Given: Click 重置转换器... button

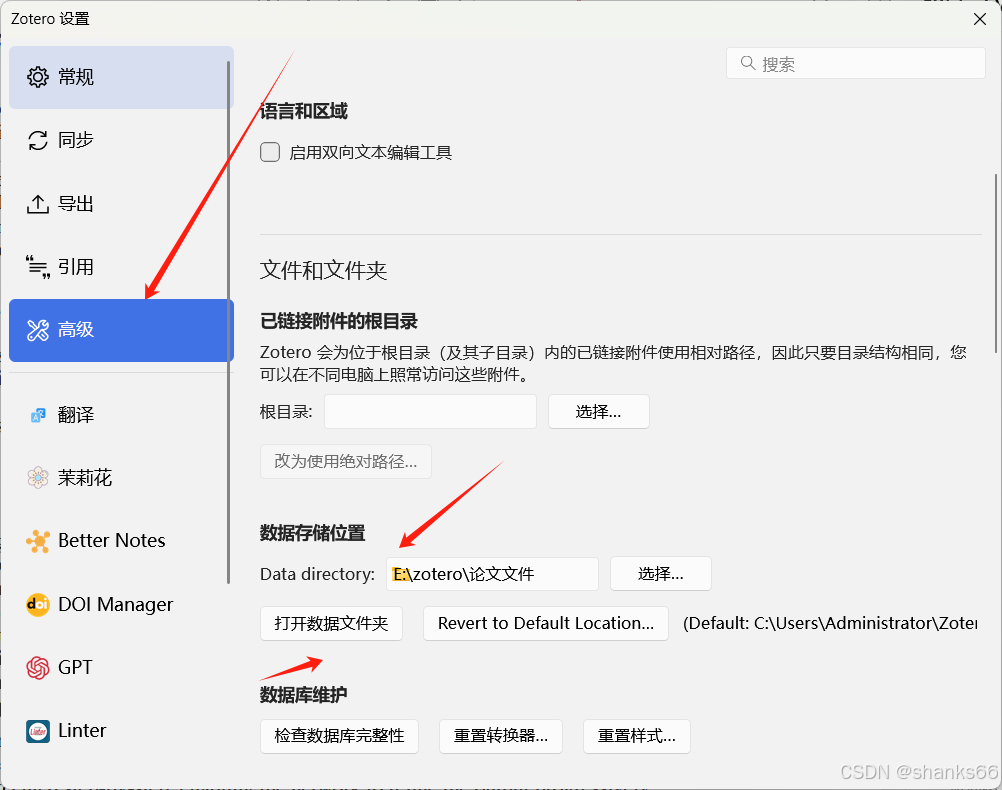Looking at the screenshot, I should (501, 736).
